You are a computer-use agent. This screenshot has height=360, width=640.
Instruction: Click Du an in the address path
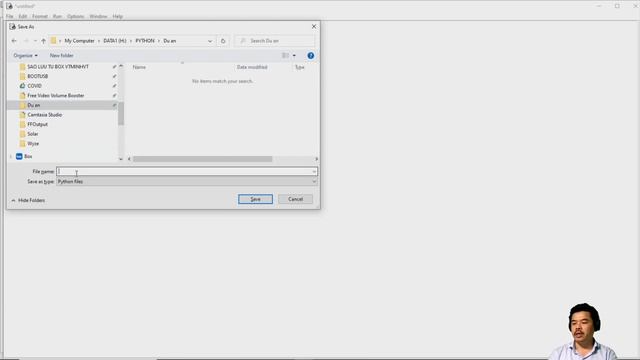click(170, 41)
